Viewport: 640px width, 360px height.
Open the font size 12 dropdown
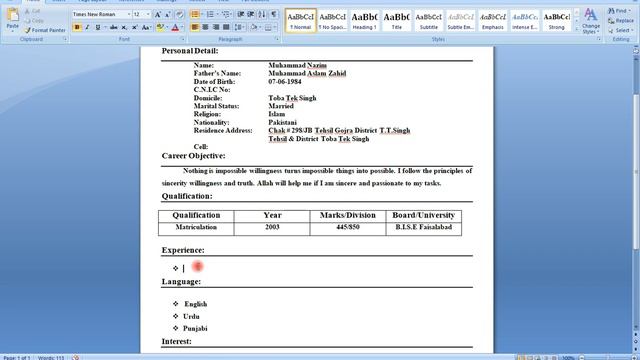tap(148, 15)
